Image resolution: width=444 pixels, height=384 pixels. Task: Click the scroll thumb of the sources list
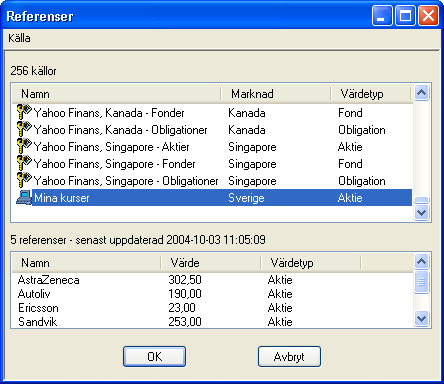pyautogui.click(x=422, y=200)
